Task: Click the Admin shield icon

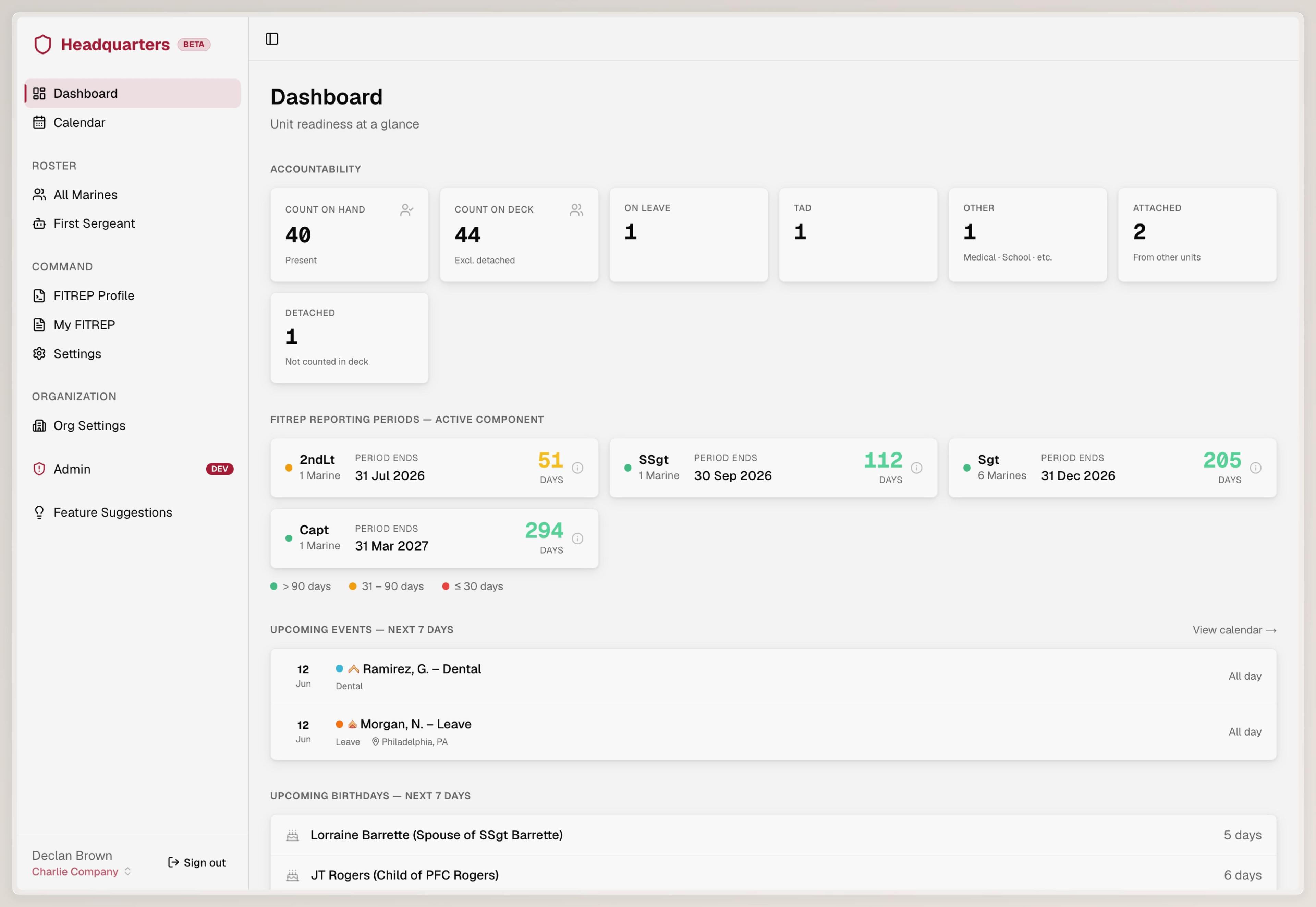Action: point(39,469)
